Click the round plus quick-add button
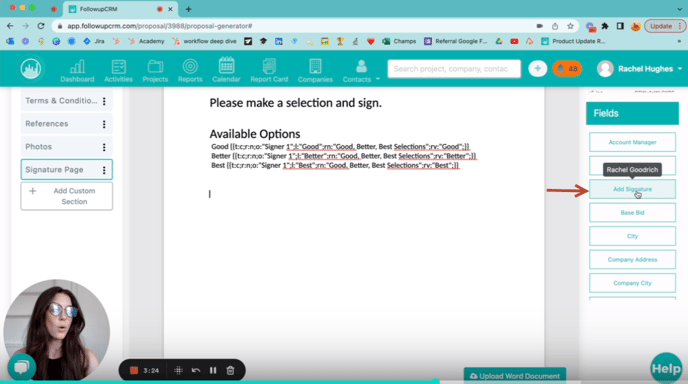This screenshot has width=688, height=384. (x=538, y=68)
